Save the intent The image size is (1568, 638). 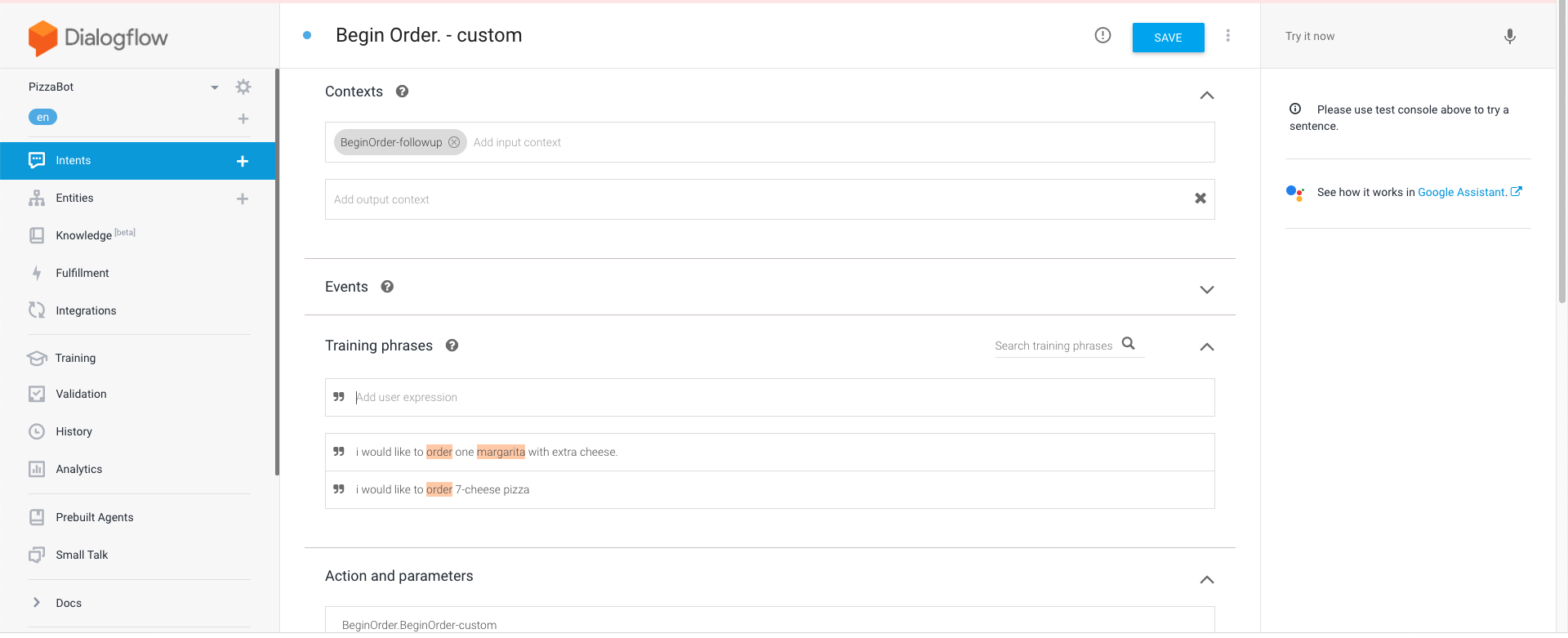pos(1168,38)
